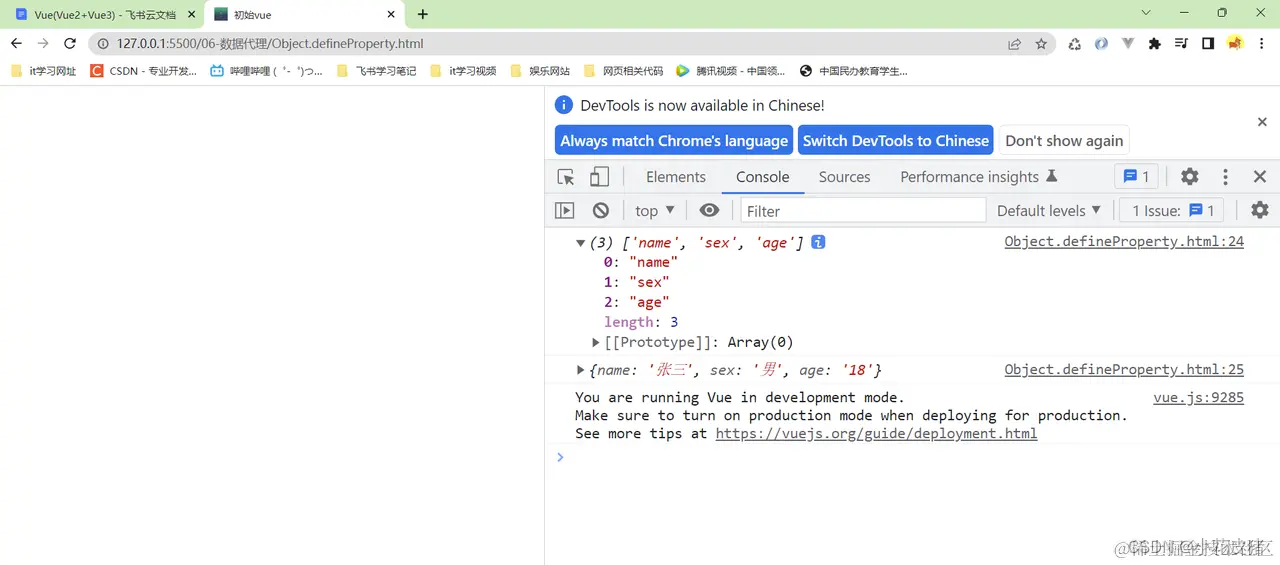Open the messages issue counter badge
Screen dimensions: 1280x565
1137,177
